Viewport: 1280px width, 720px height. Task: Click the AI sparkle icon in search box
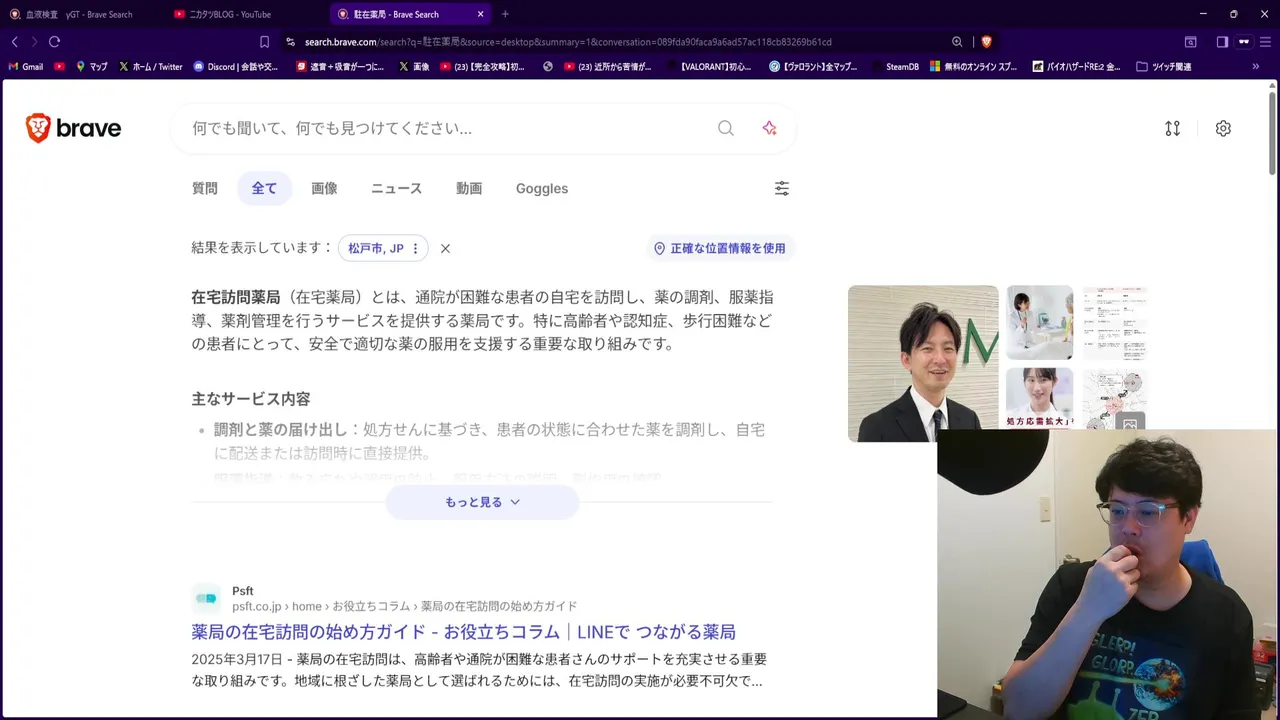point(769,128)
